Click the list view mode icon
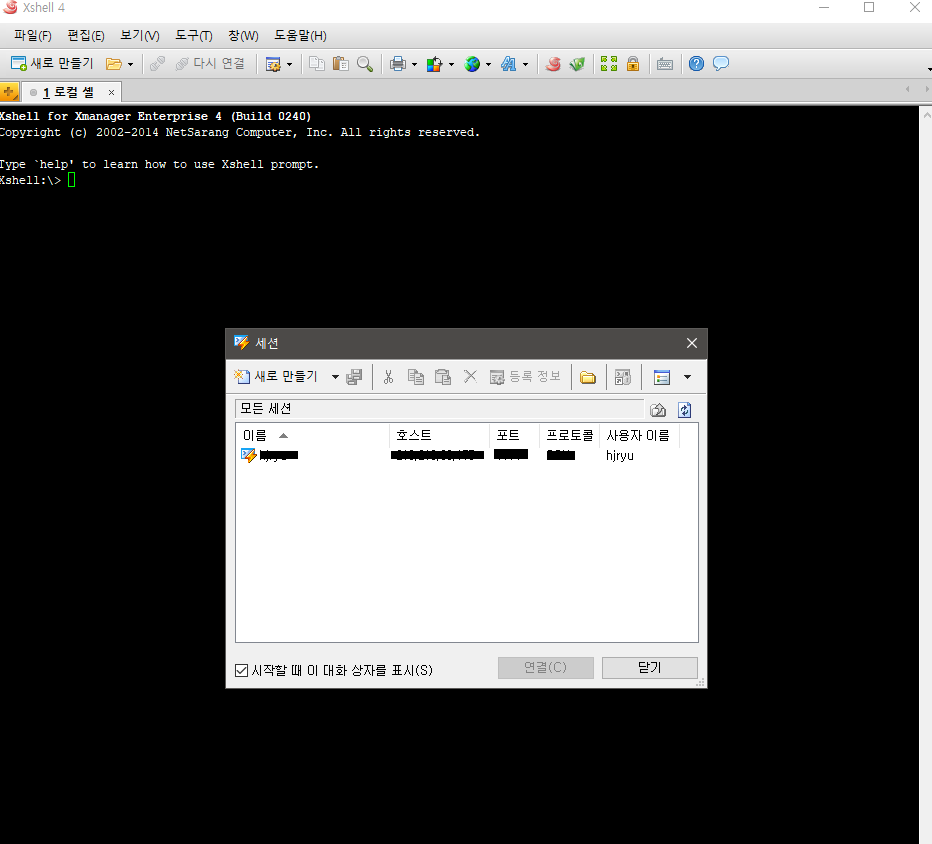 (x=662, y=377)
